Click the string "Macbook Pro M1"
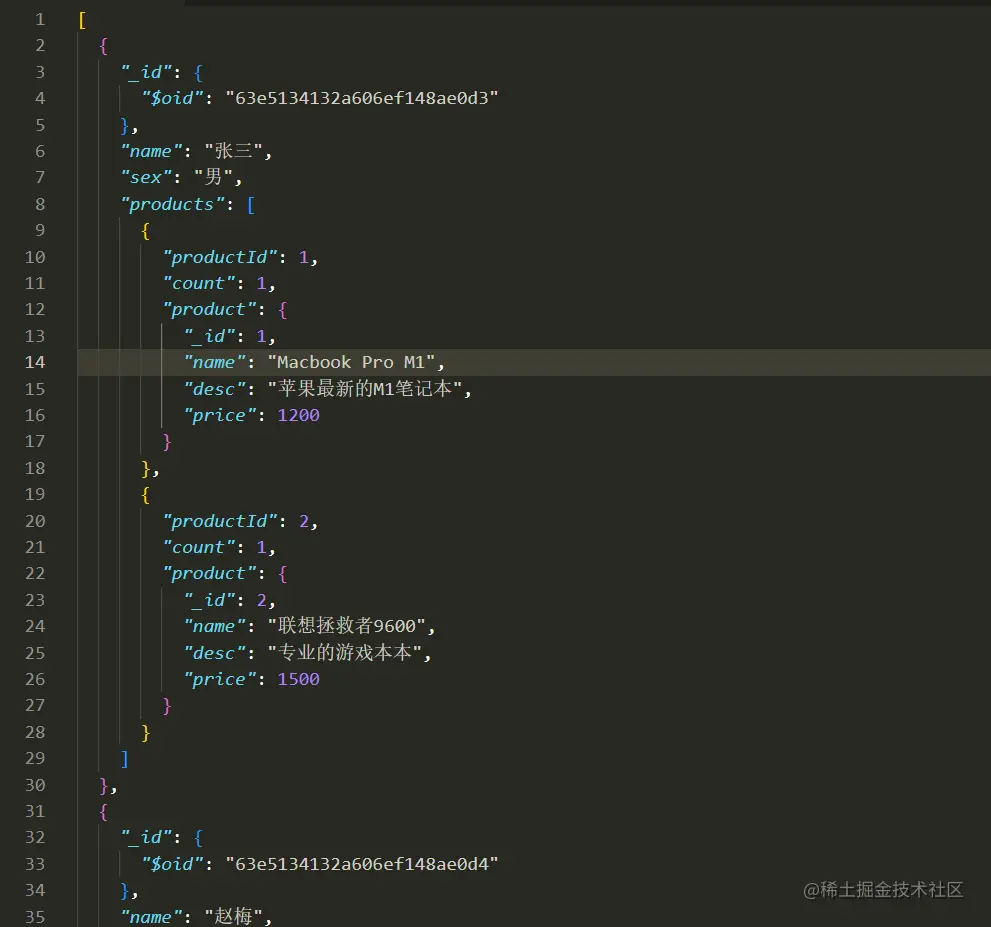The width and height of the screenshot is (991, 927). point(351,362)
